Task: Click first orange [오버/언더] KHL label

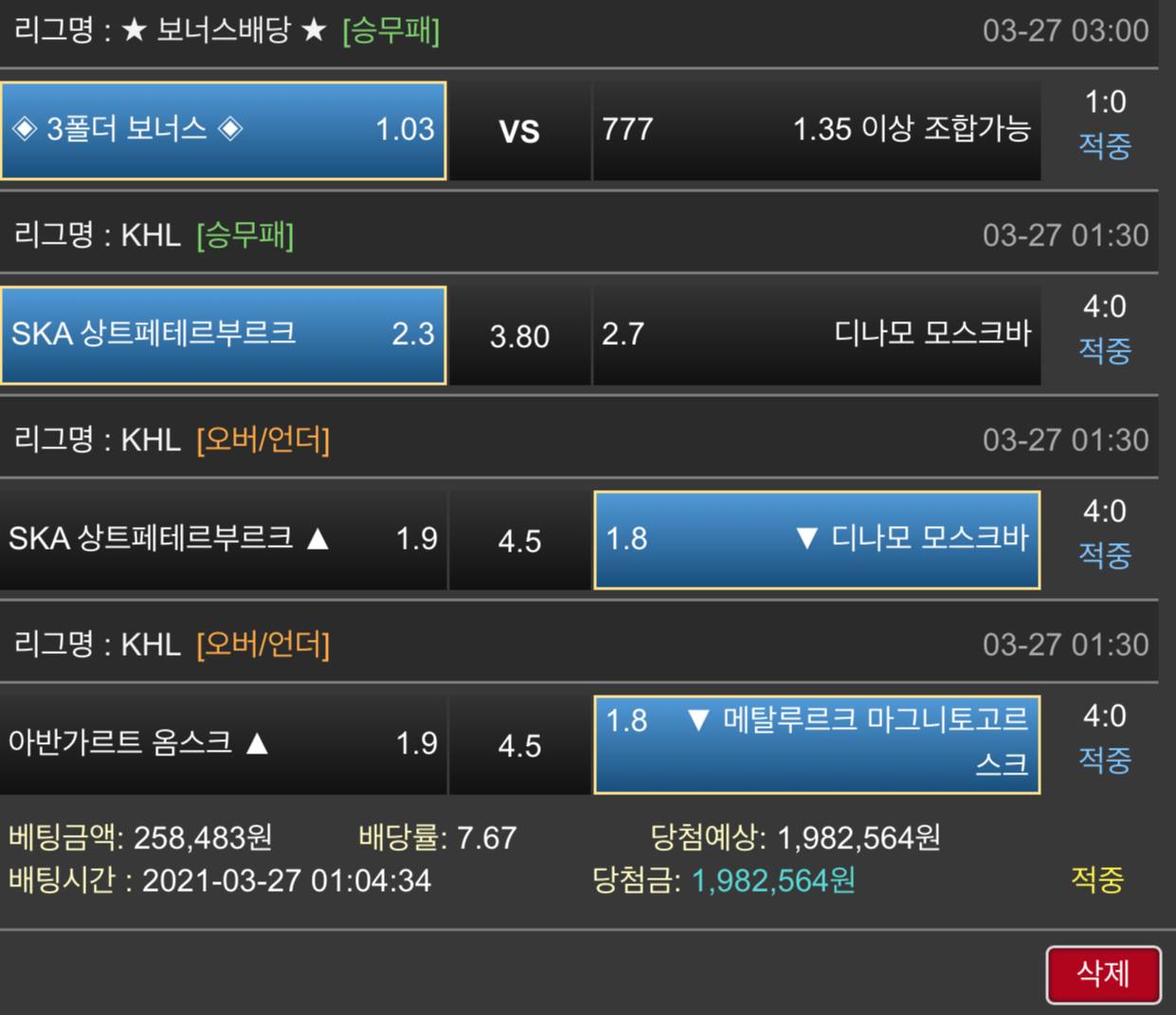Action: coord(263,440)
